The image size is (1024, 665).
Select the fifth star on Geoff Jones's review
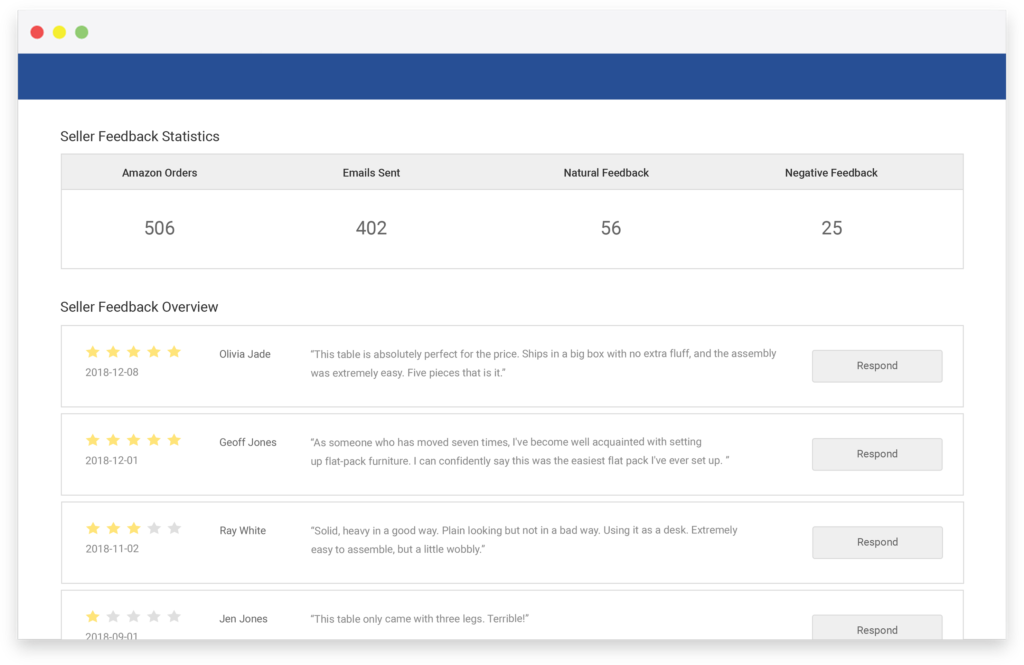coord(176,440)
